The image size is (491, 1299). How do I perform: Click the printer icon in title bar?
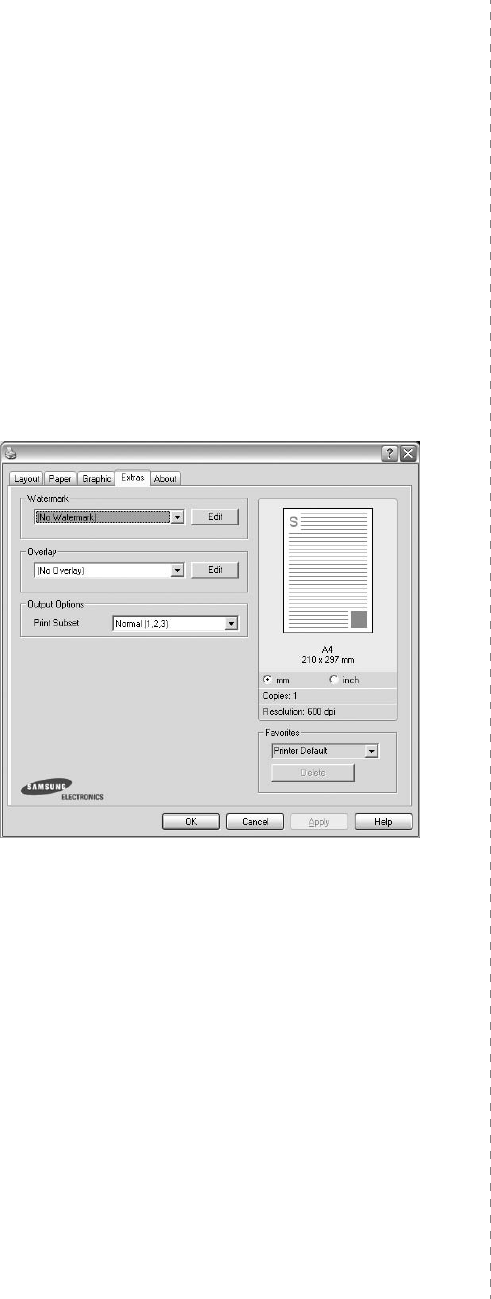pos(10,452)
